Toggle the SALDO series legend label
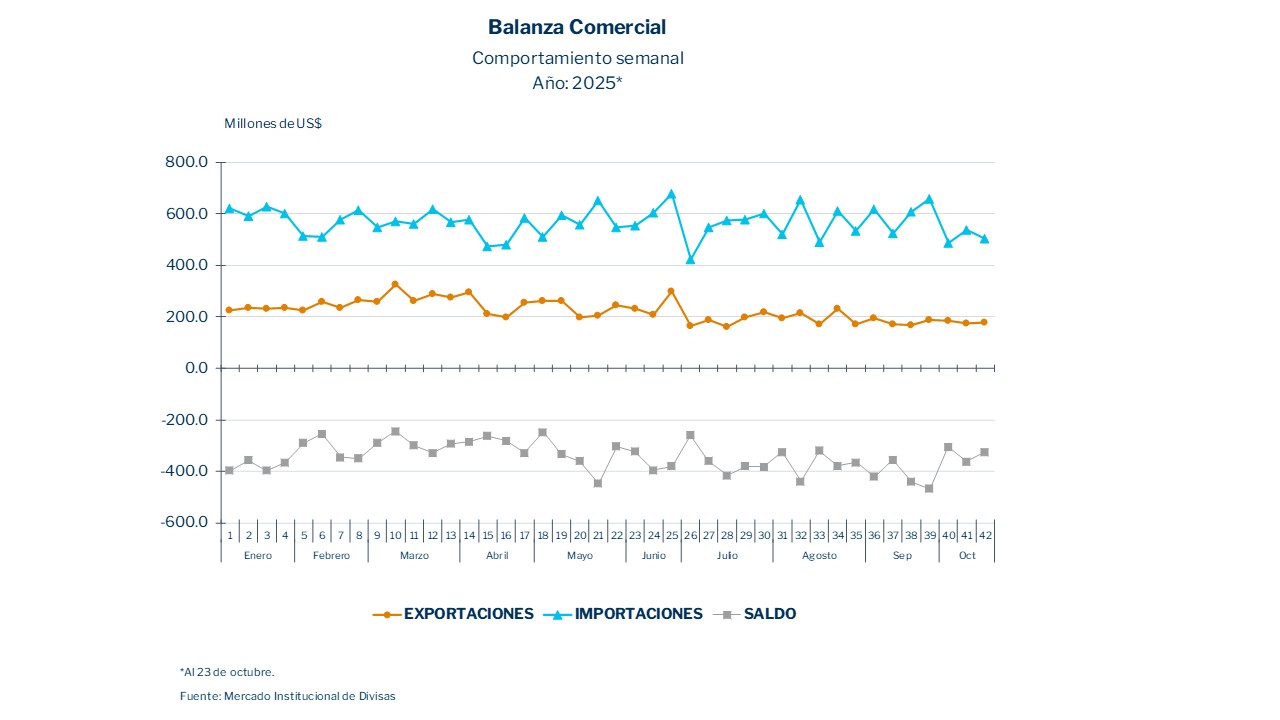 [770, 614]
